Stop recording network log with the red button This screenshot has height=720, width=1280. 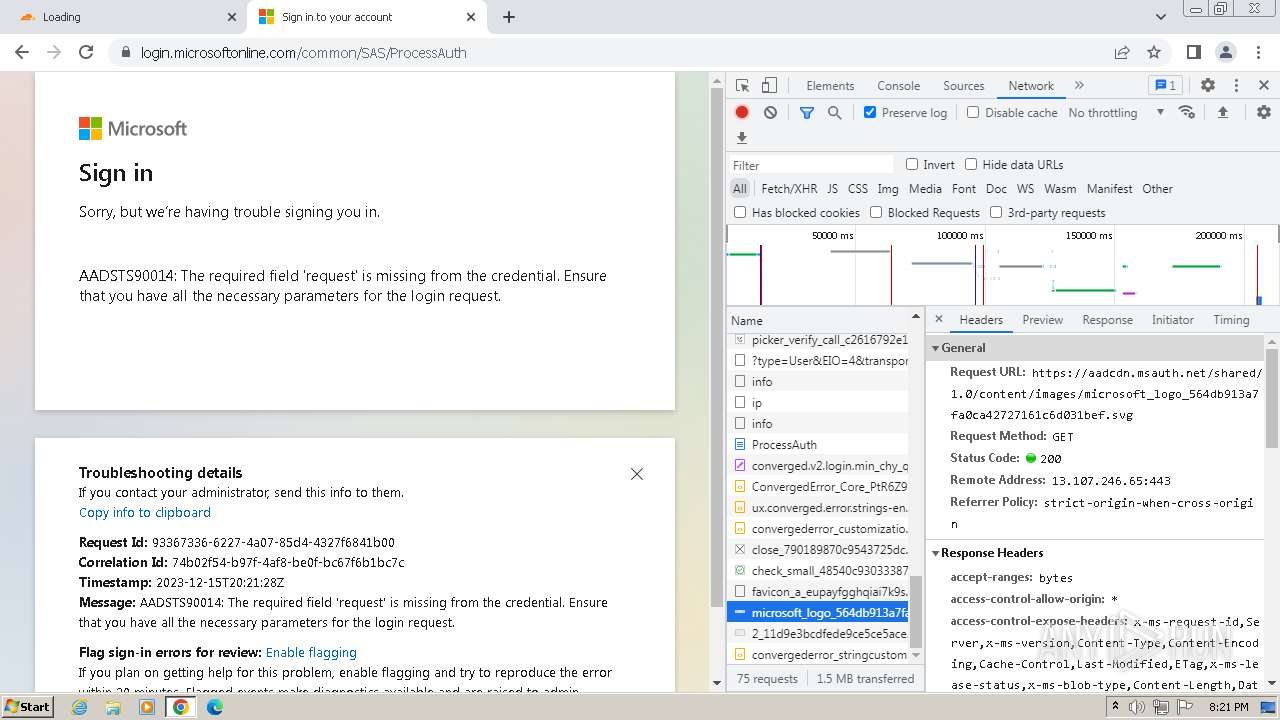(x=742, y=112)
